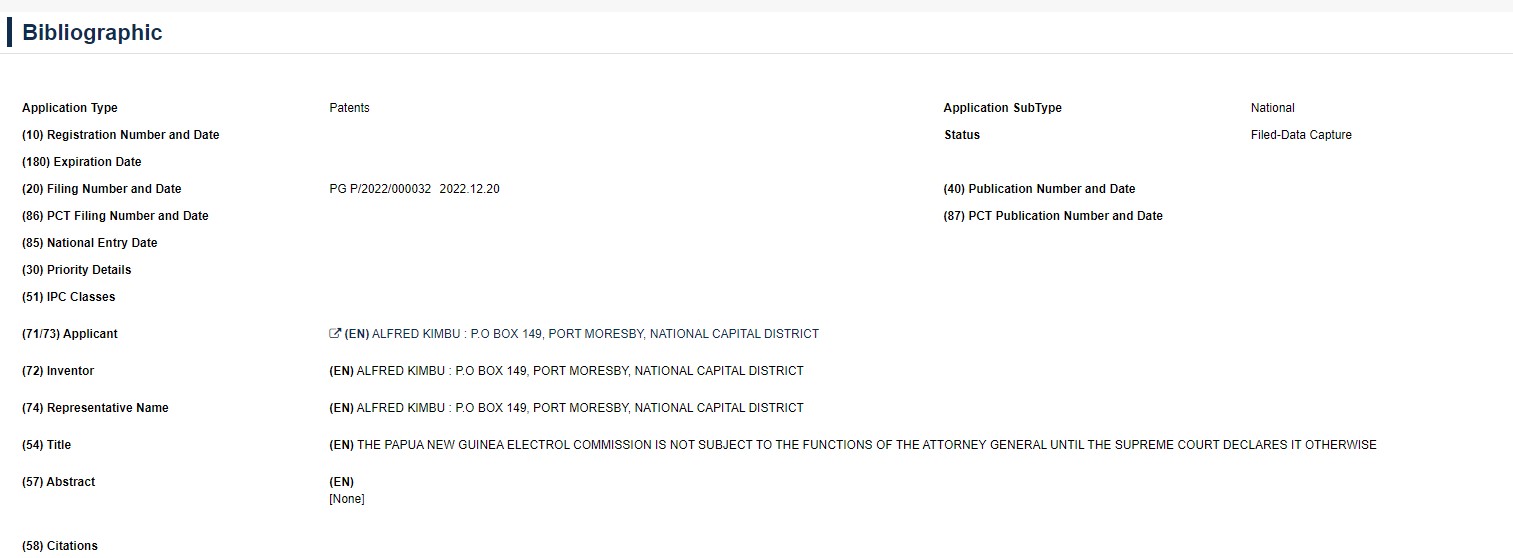
Task: Click the inventor ALFRED KIMBU entry
Action: (566, 371)
